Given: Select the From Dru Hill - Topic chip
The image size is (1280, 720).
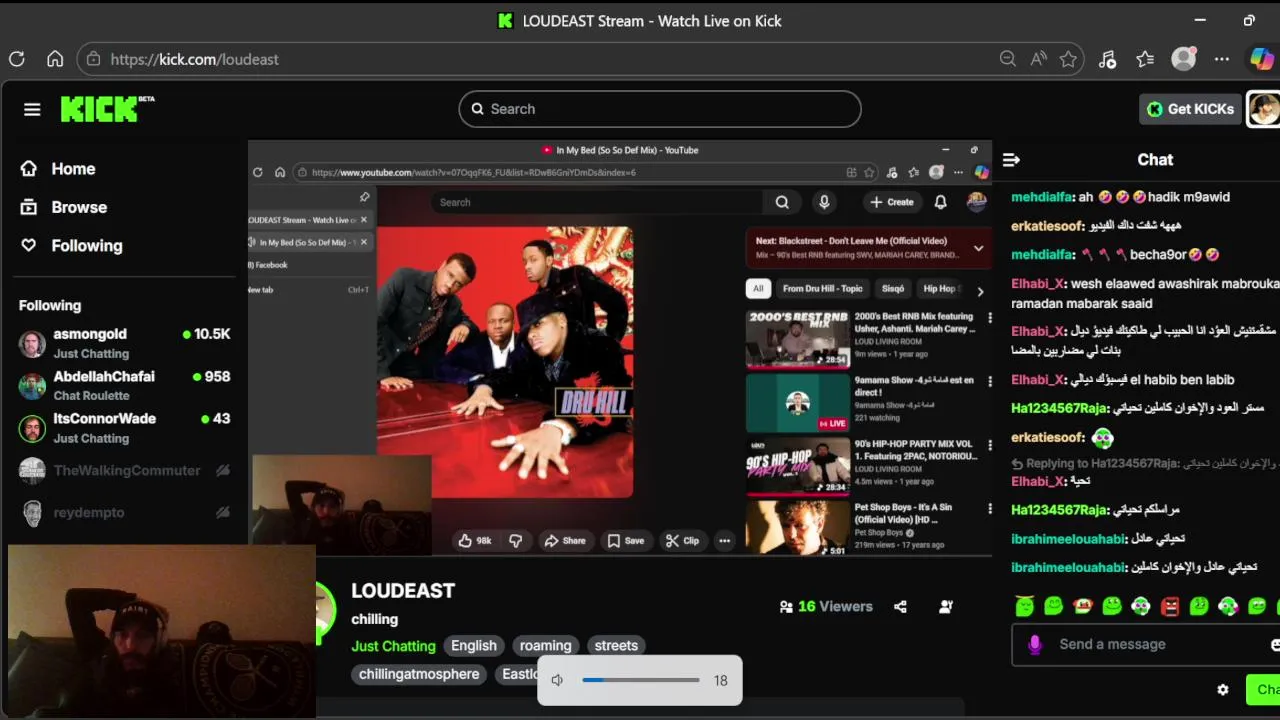Looking at the screenshot, I should pos(822,289).
